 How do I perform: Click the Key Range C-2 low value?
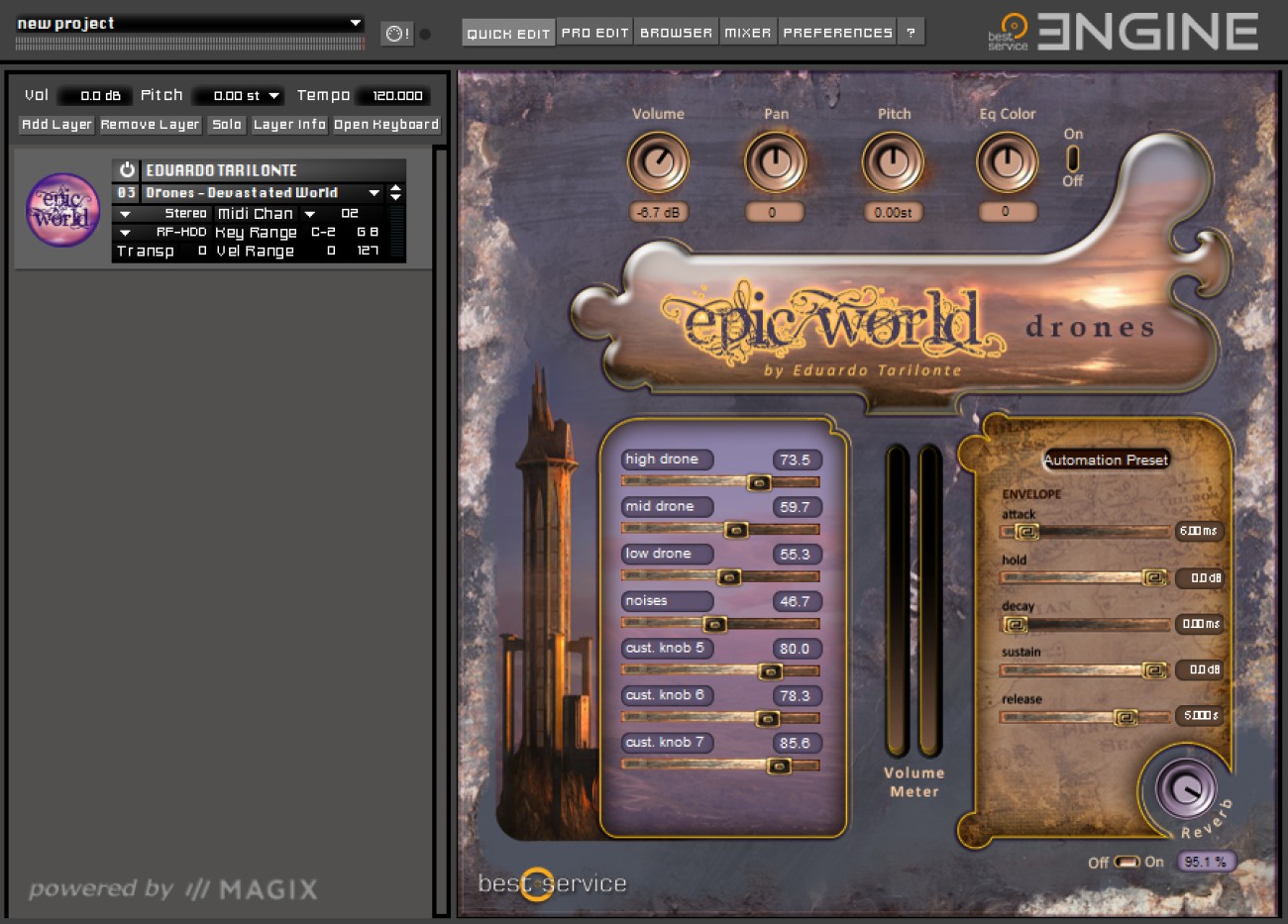pos(324,232)
